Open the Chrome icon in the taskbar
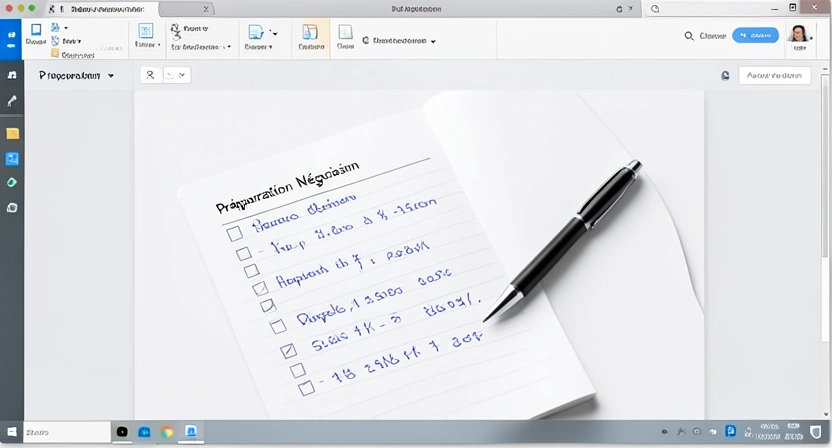Screen dimensions: 832x448 [x=167, y=432]
